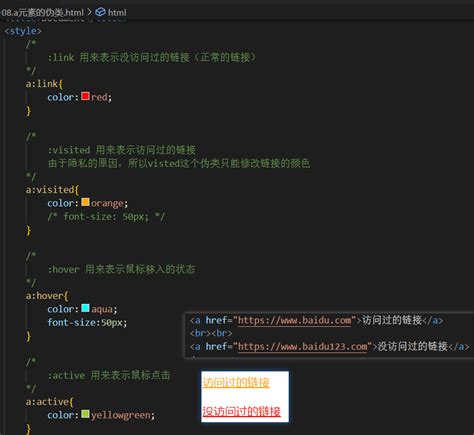
Task: Click the a:hover{ selector line
Action: pos(47,296)
